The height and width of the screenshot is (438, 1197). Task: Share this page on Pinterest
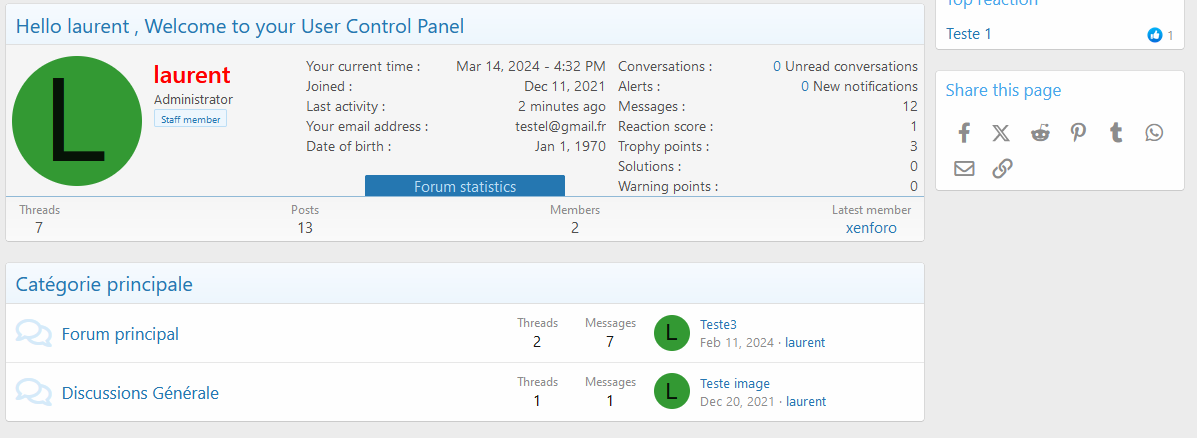pos(1078,133)
